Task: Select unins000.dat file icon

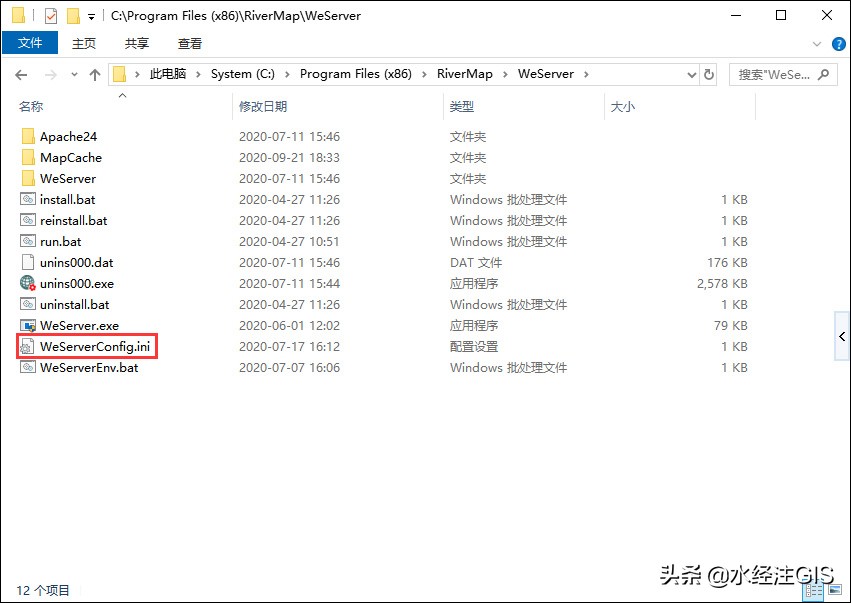Action: (28, 263)
